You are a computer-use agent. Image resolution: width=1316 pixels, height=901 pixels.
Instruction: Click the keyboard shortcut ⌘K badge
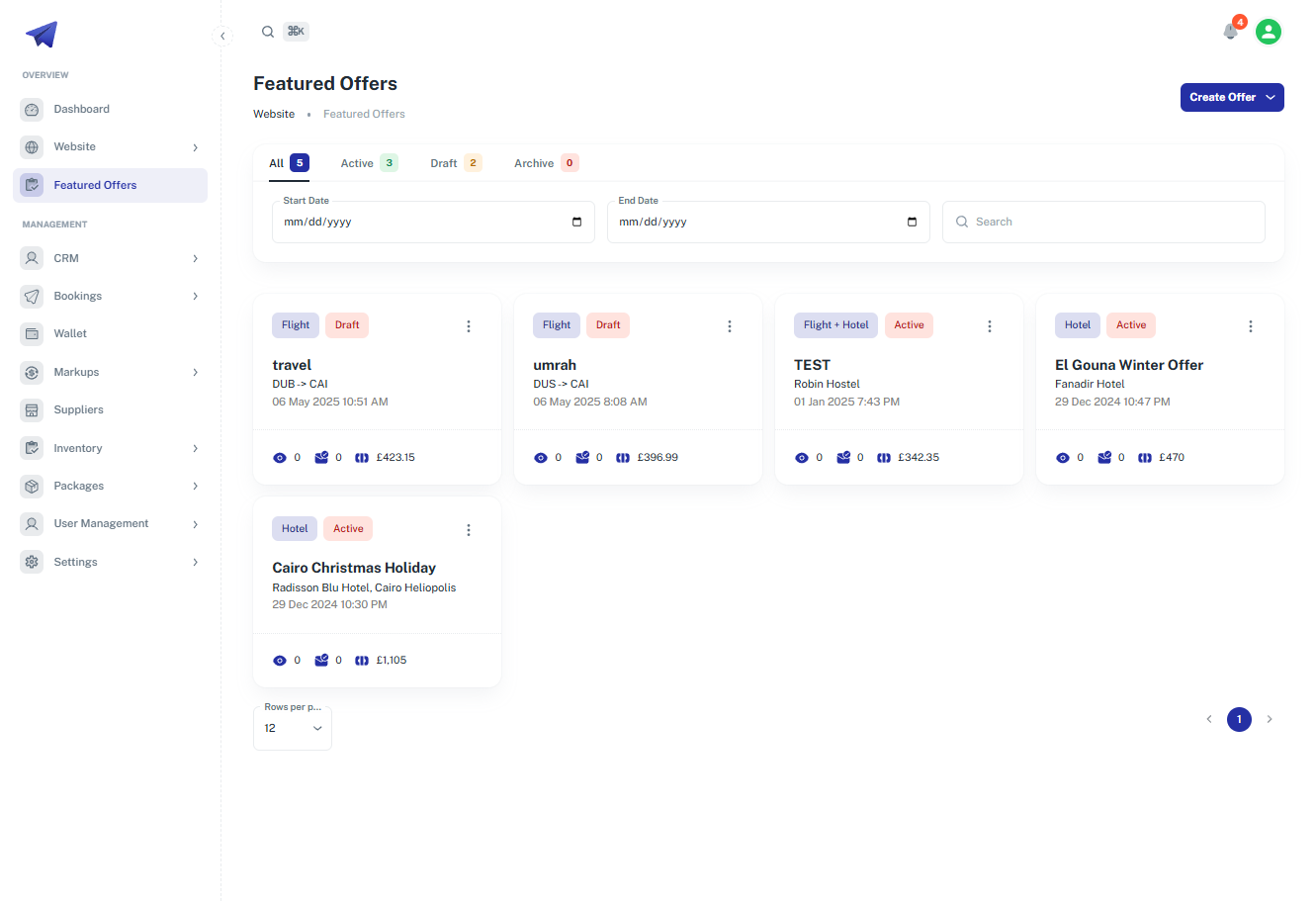tap(296, 32)
